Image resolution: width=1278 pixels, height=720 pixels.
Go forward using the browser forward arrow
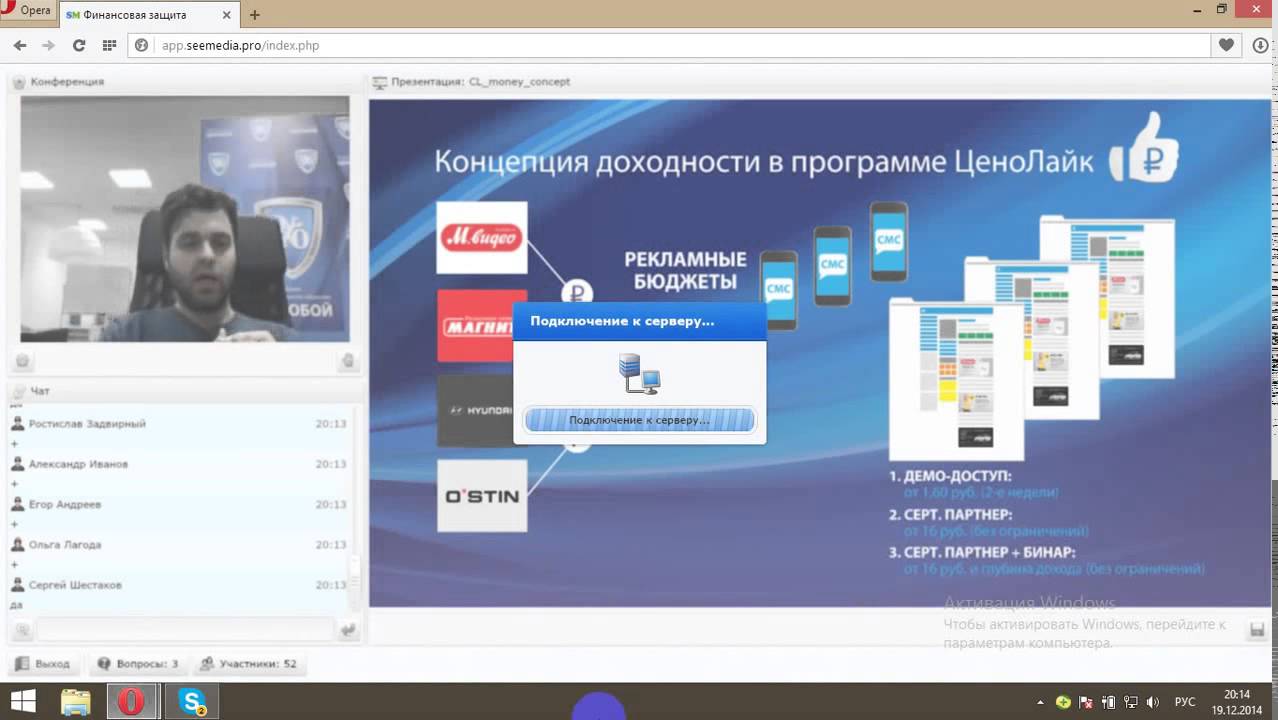coord(48,45)
